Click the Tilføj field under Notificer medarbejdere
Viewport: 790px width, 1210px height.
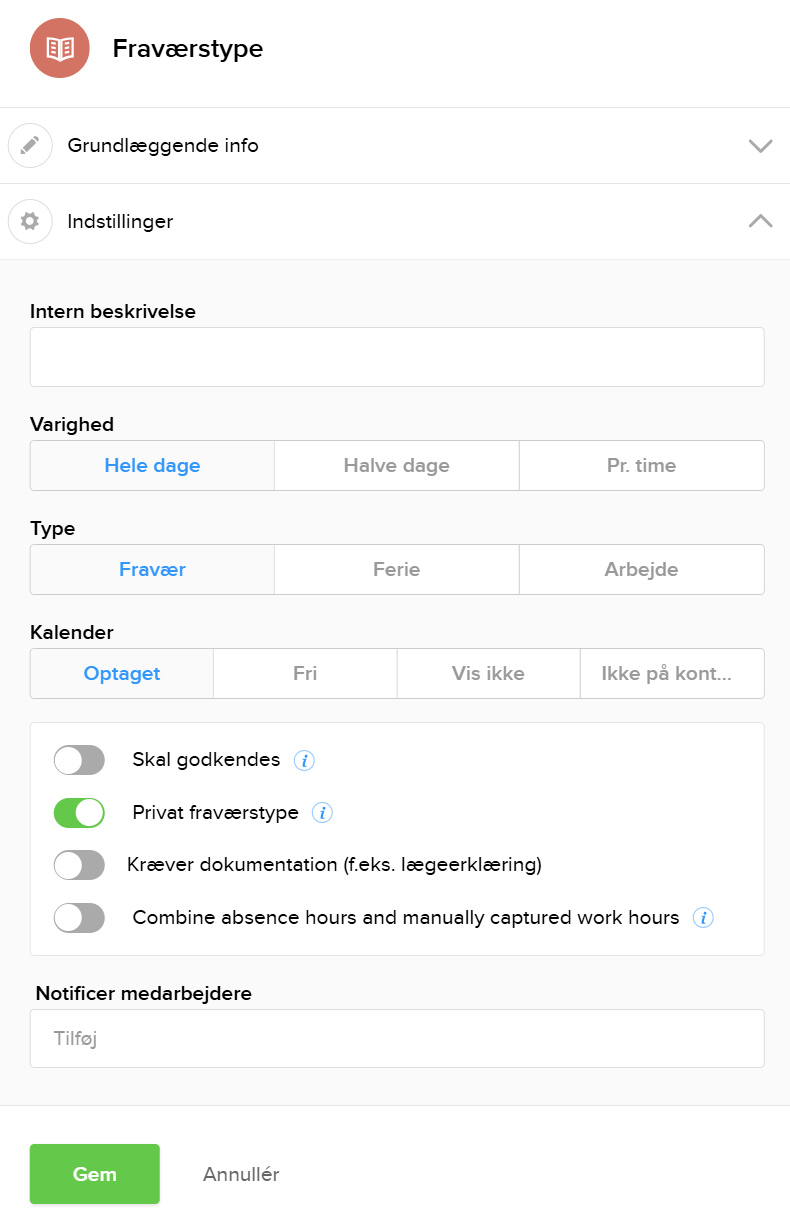click(396, 1038)
